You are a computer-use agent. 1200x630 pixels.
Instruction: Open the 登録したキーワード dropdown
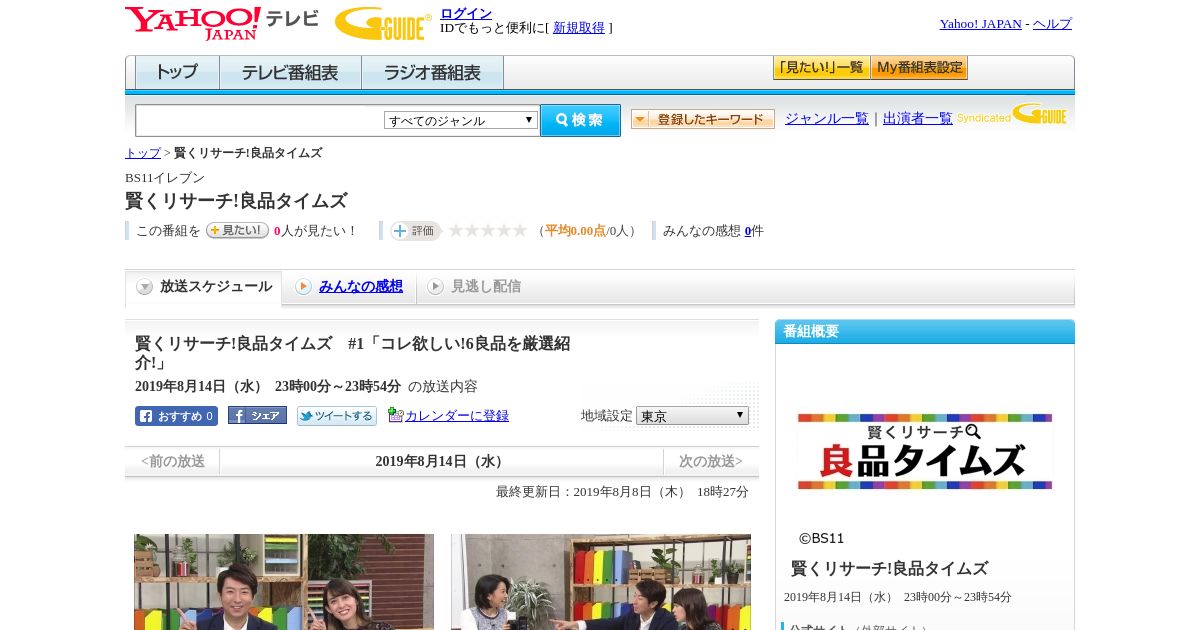[703, 119]
